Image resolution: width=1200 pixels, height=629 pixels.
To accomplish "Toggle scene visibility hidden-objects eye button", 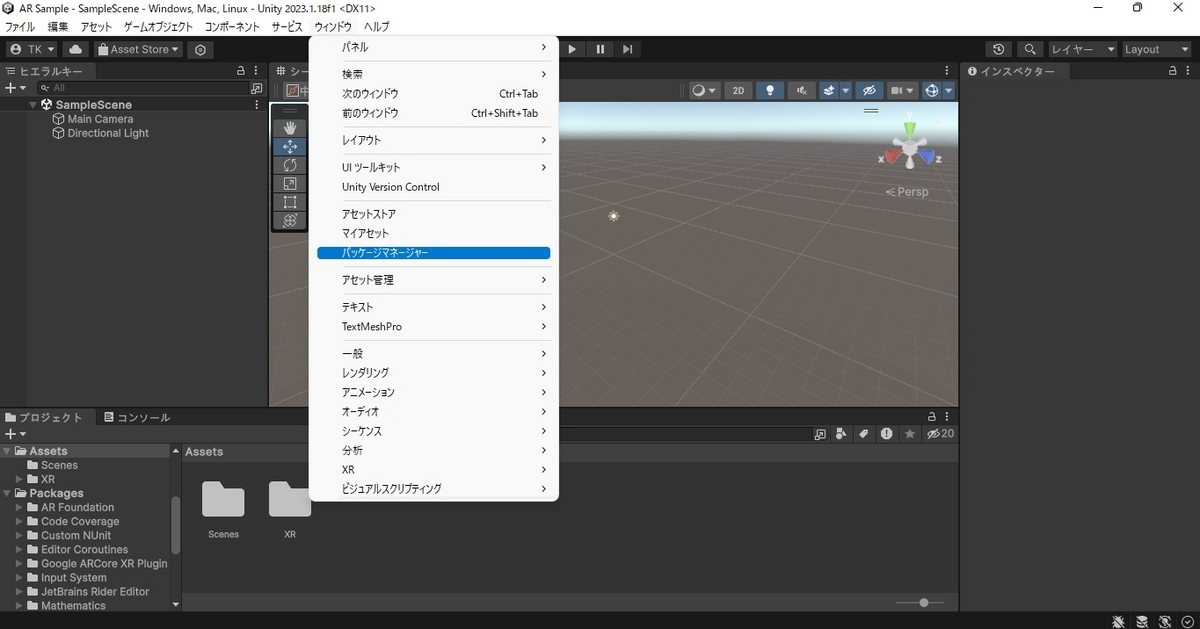I will [x=868, y=90].
